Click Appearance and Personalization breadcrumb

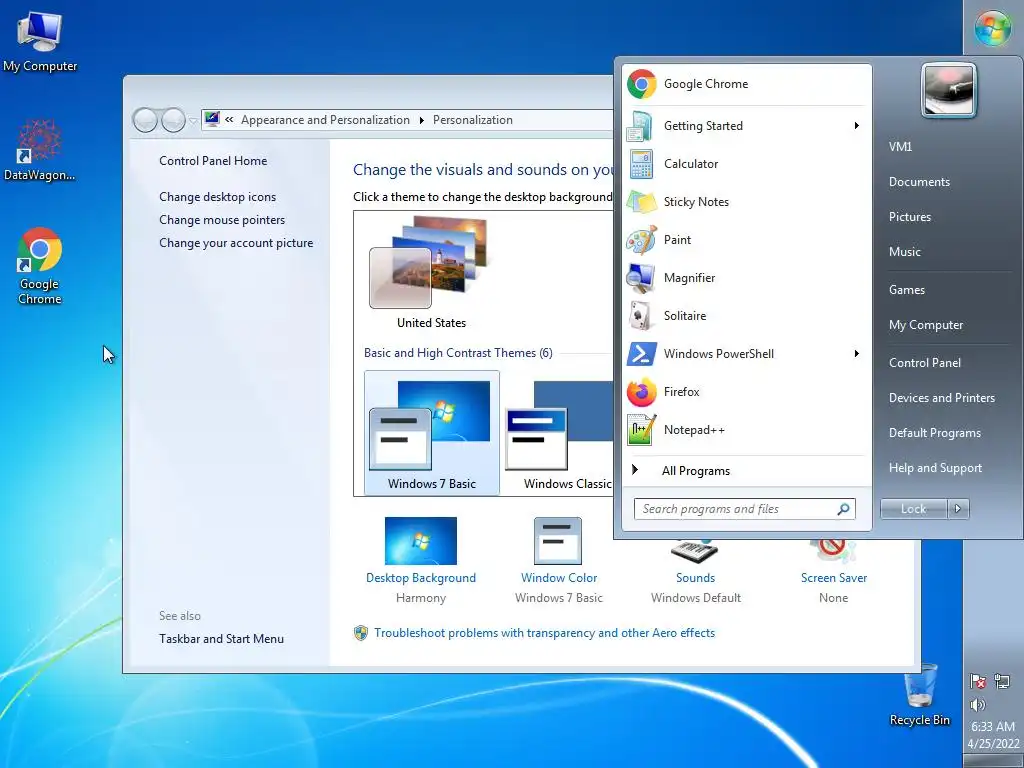(325, 120)
